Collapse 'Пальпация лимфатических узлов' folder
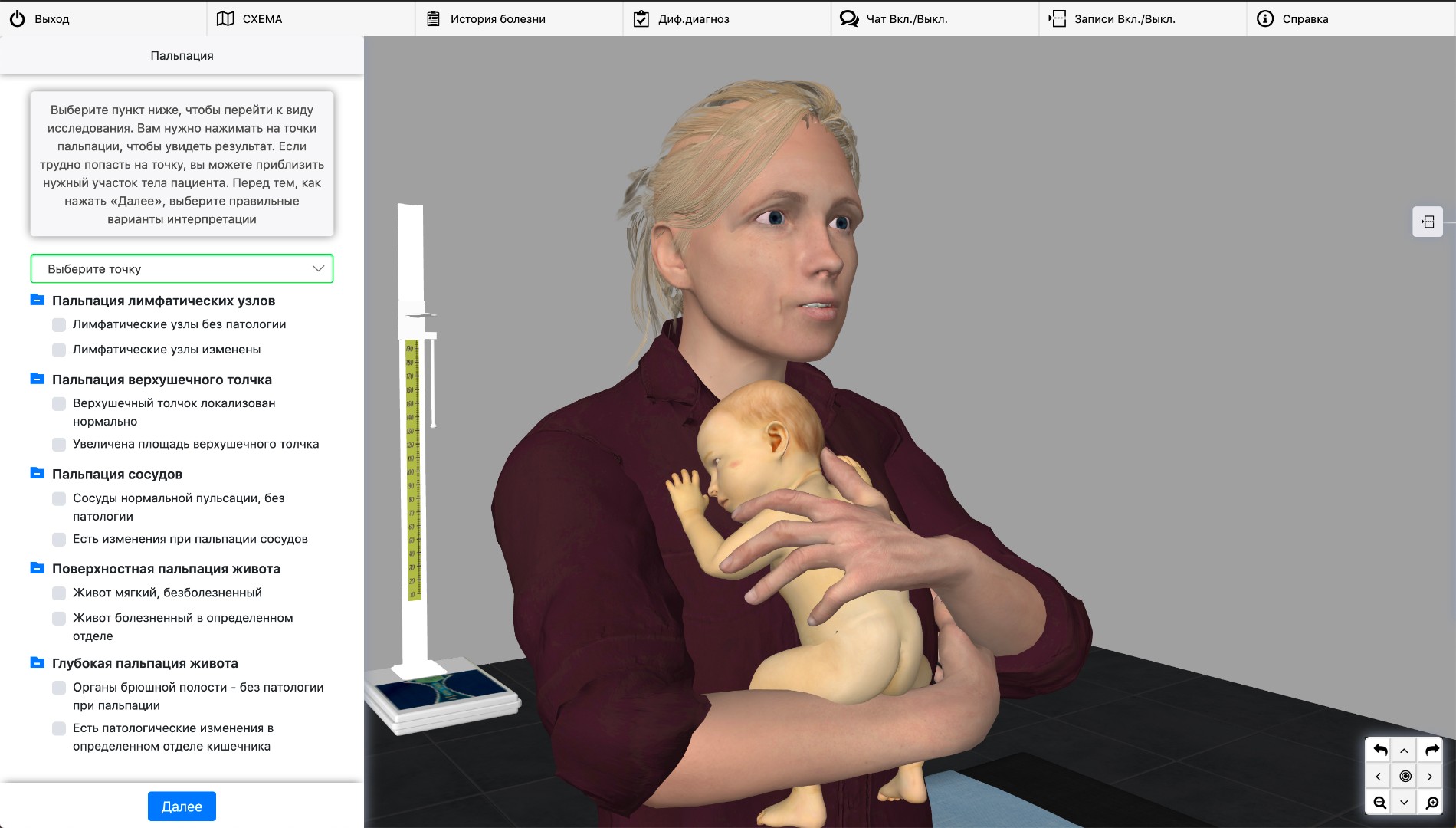The image size is (1456, 828). (37, 301)
